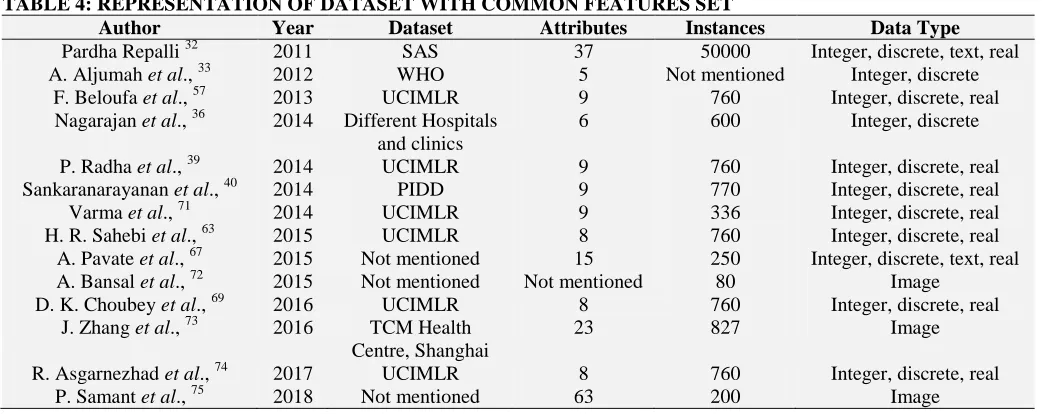Open reference 33 next to A. Aljumah
This screenshot has height=414, width=1052.
205,68
